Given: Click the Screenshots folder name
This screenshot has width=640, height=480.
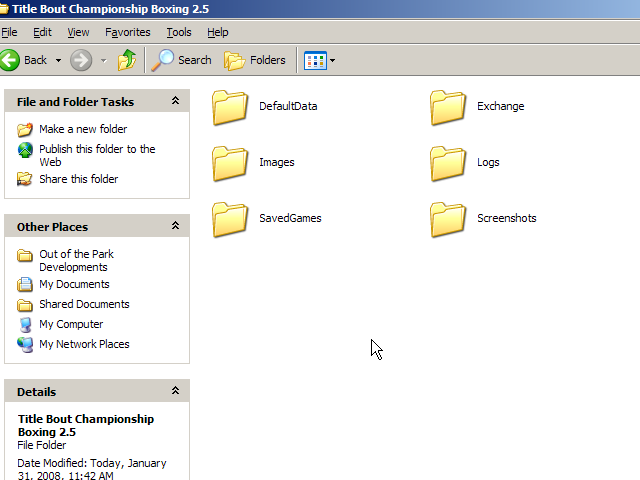Looking at the screenshot, I should click(x=507, y=218).
